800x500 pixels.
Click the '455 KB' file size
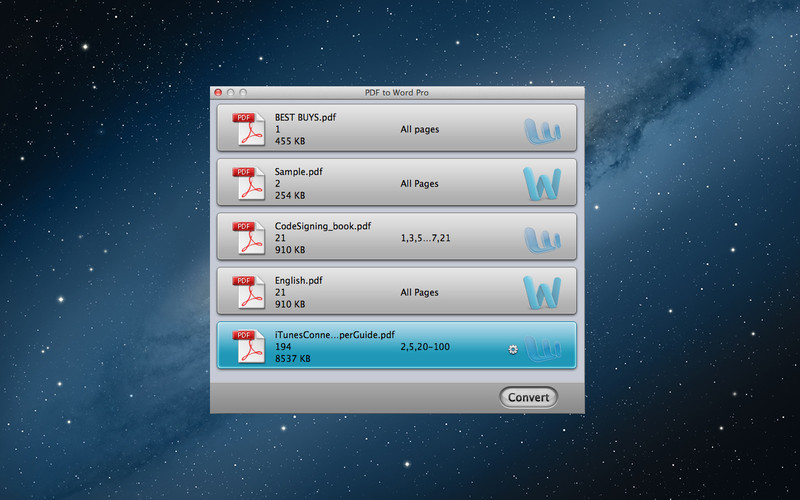pyautogui.click(x=290, y=141)
